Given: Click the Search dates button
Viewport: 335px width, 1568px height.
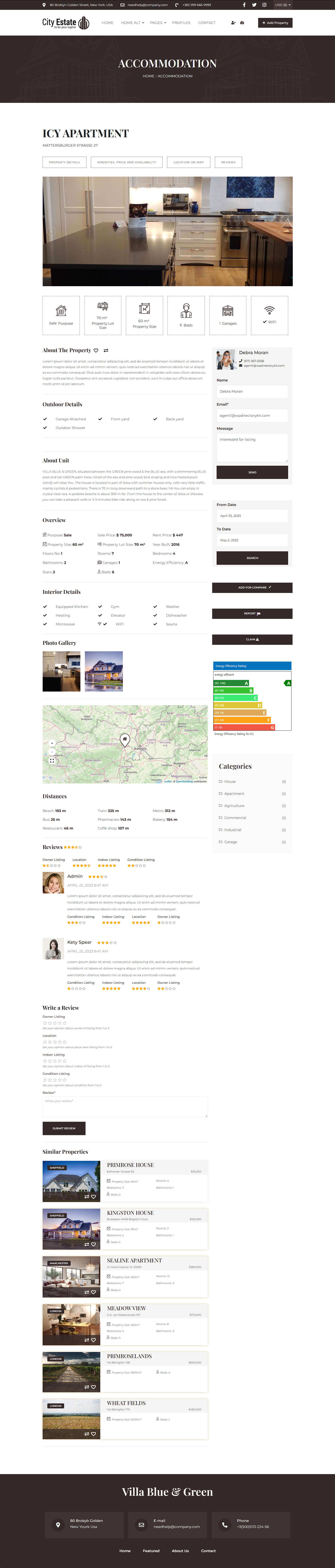Looking at the screenshot, I should pyautogui.click(x=252, y=558).
